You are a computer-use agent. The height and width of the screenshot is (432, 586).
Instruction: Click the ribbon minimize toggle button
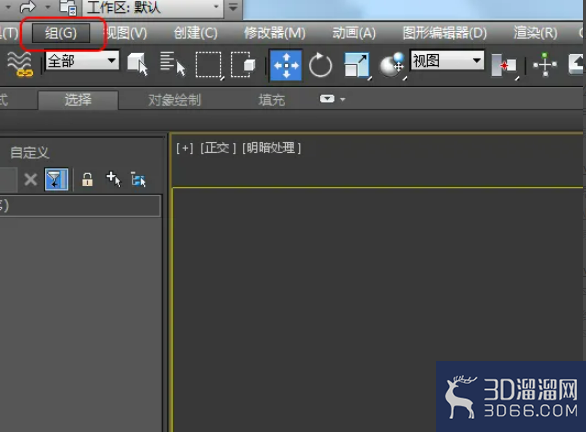tap(327, 99)
